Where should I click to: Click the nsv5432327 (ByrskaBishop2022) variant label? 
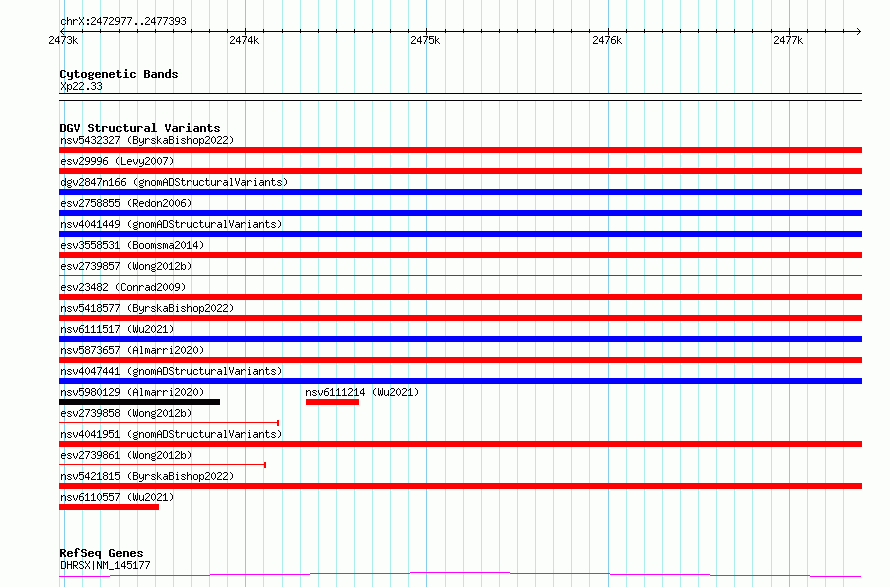click(147, 140)
